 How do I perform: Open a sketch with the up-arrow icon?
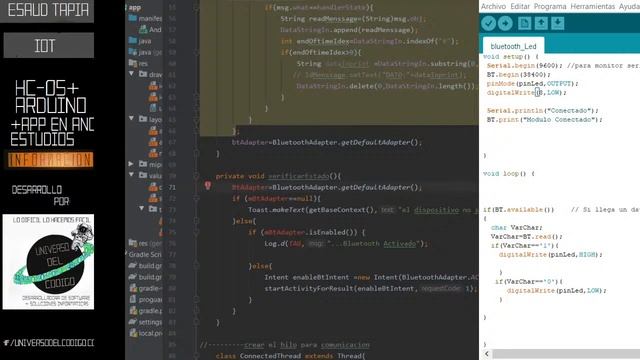[x=541, y=23]
